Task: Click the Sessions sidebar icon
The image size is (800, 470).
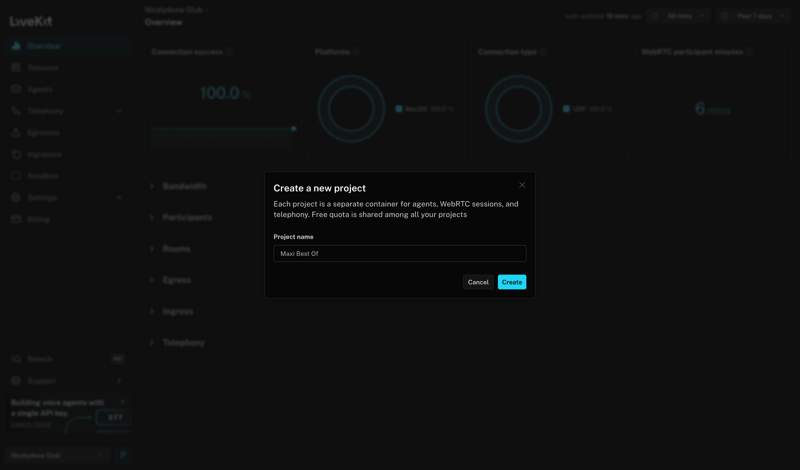Action: [16, 67]
